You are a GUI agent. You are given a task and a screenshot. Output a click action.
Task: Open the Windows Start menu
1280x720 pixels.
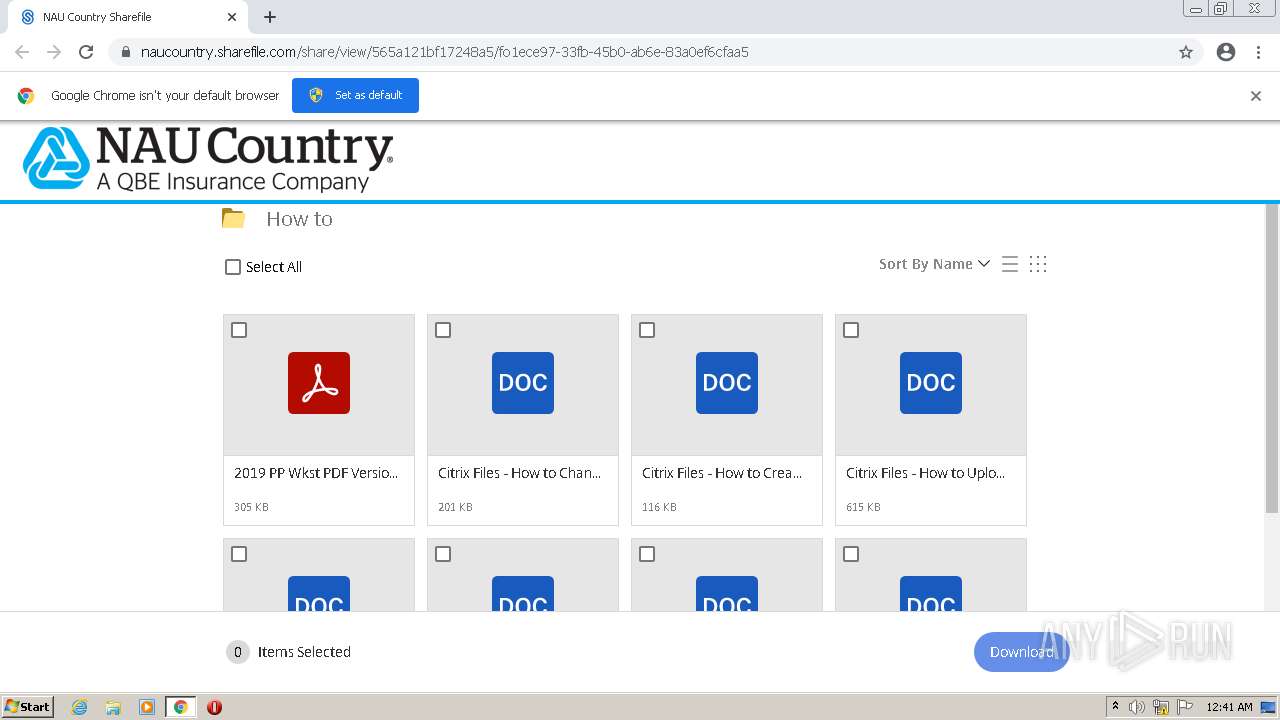click(x=28, y=707)
